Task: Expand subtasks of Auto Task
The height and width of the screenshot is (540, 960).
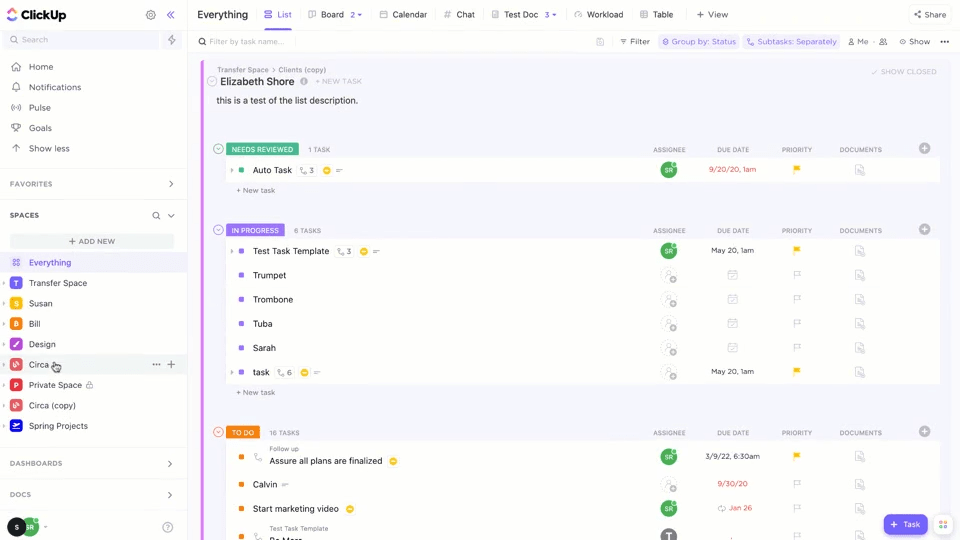Action: 232,170
